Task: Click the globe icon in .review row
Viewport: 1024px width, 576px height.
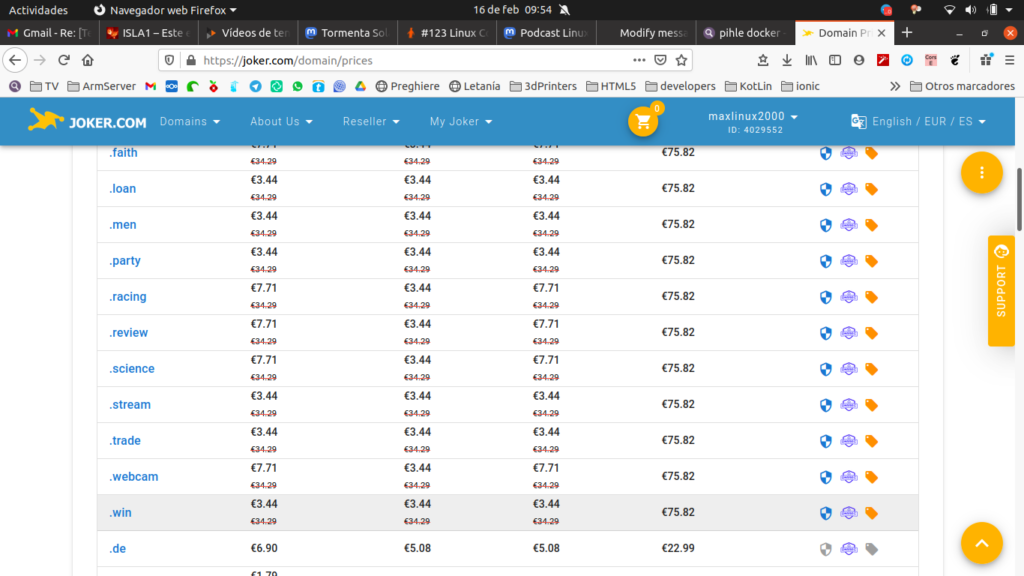Action: (848, 332)
